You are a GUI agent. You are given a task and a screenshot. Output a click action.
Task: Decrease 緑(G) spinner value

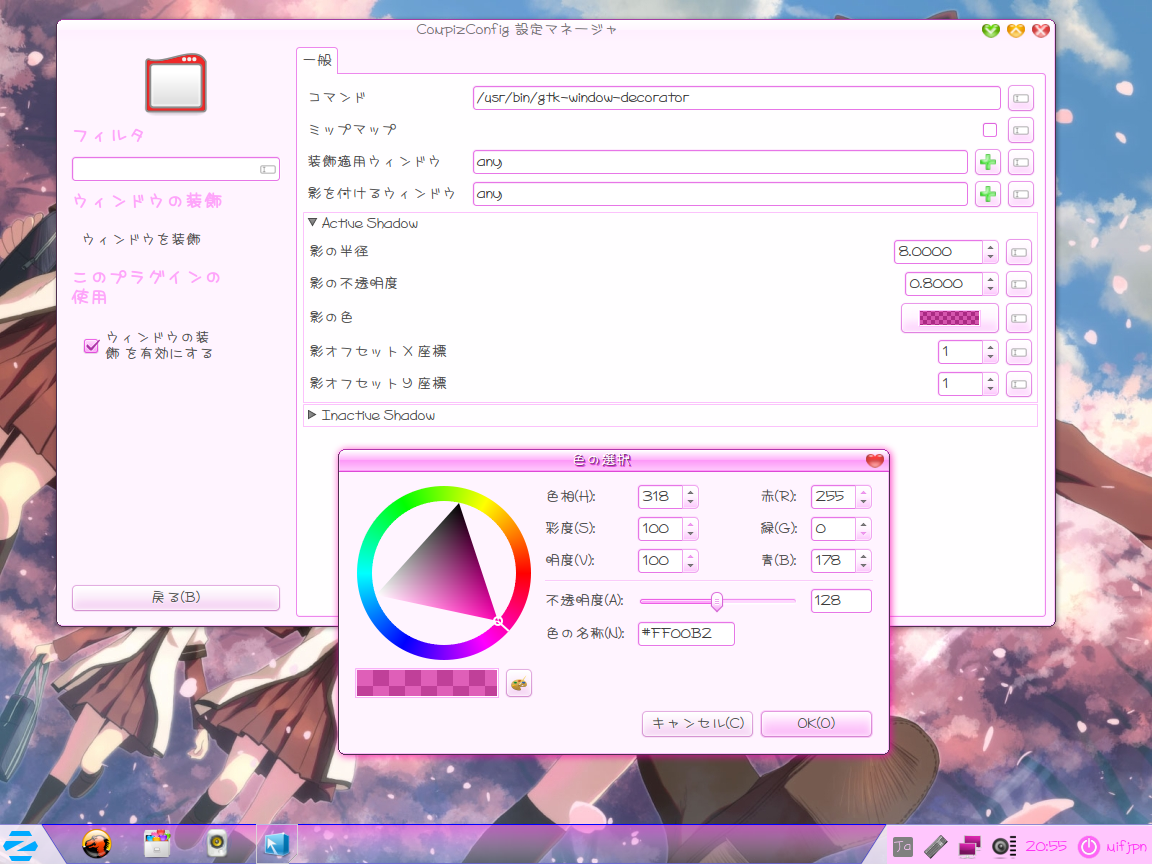864,533
